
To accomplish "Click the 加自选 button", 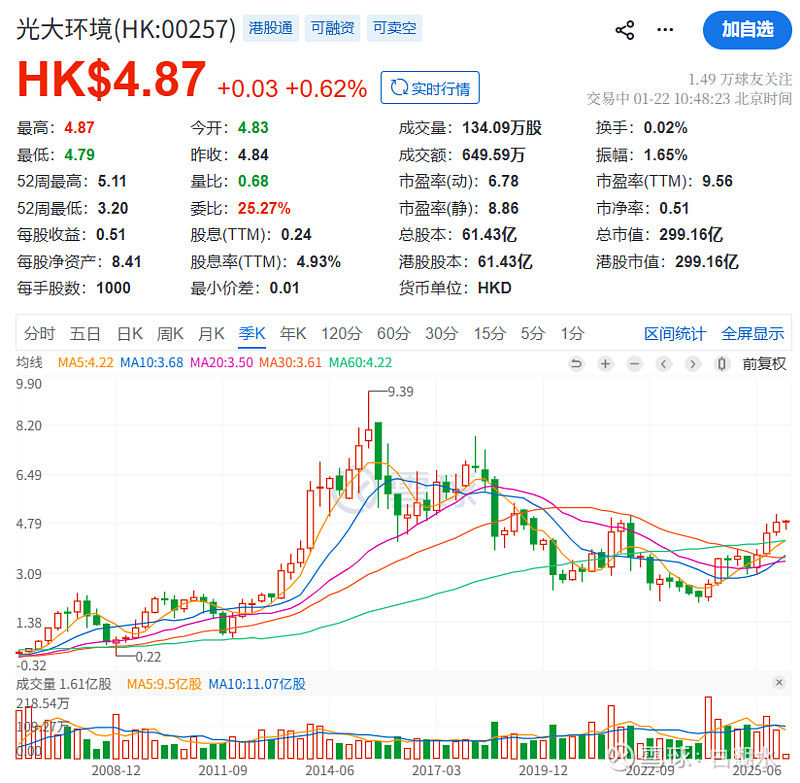I will click(x=747, y=30).
